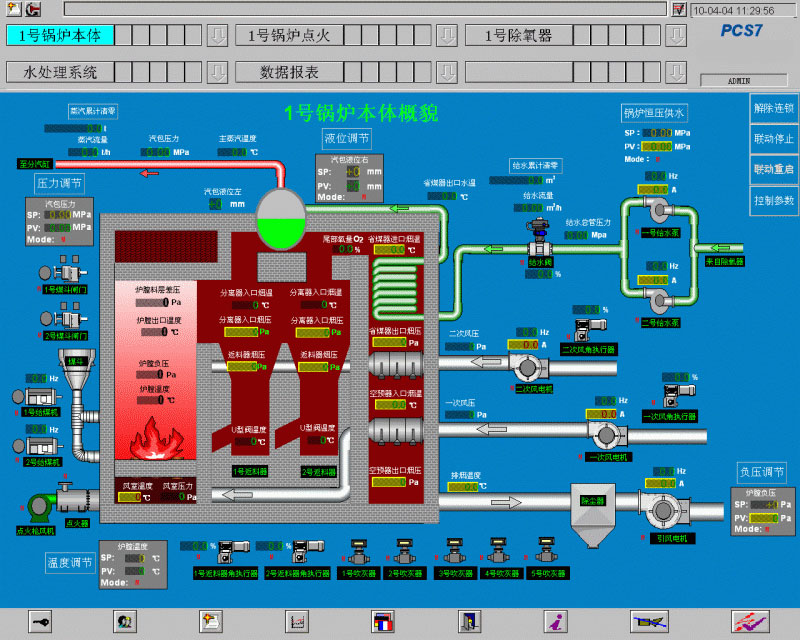Open the report chart icon on bottom toolbar
This screenshot has height=640, width=800.
click(x=295, y=620)
